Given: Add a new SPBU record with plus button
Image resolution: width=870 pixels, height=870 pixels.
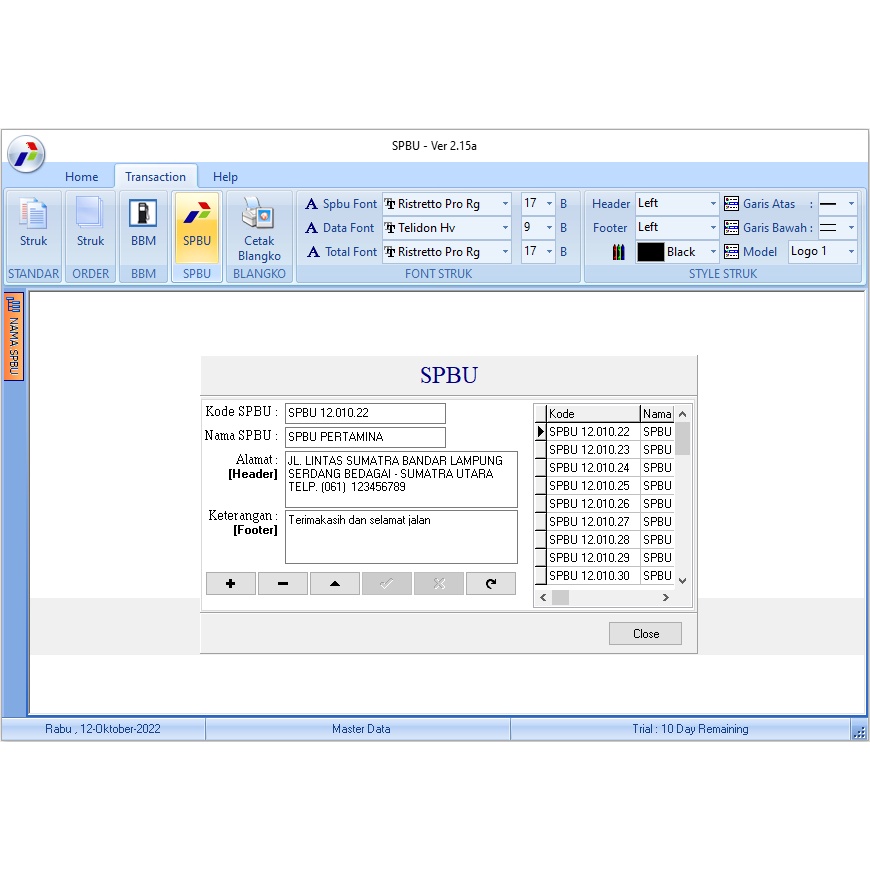Looking at the screenshot, I should point(231,584).
